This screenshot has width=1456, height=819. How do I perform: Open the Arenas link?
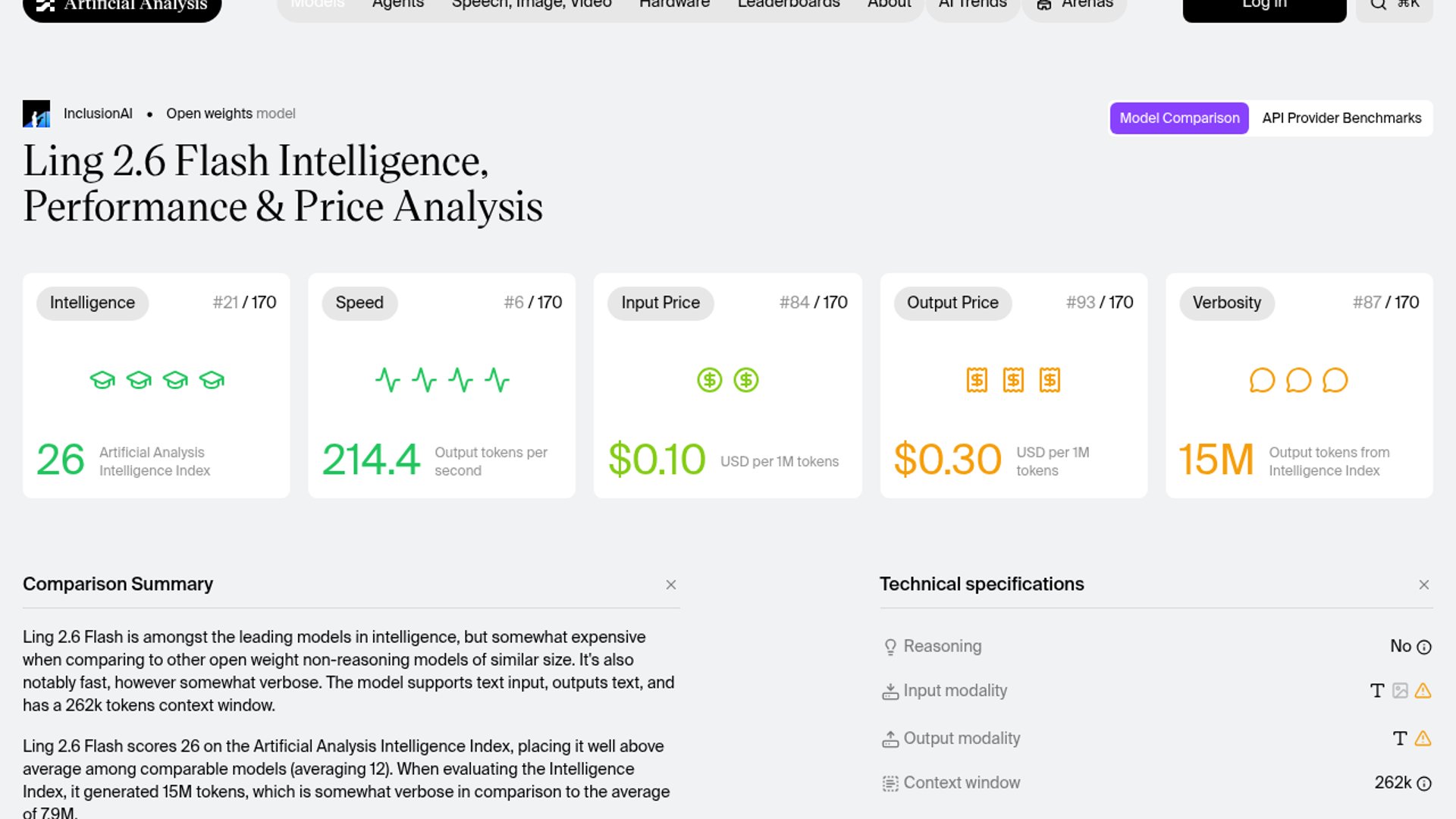(x=1075, y=6)
